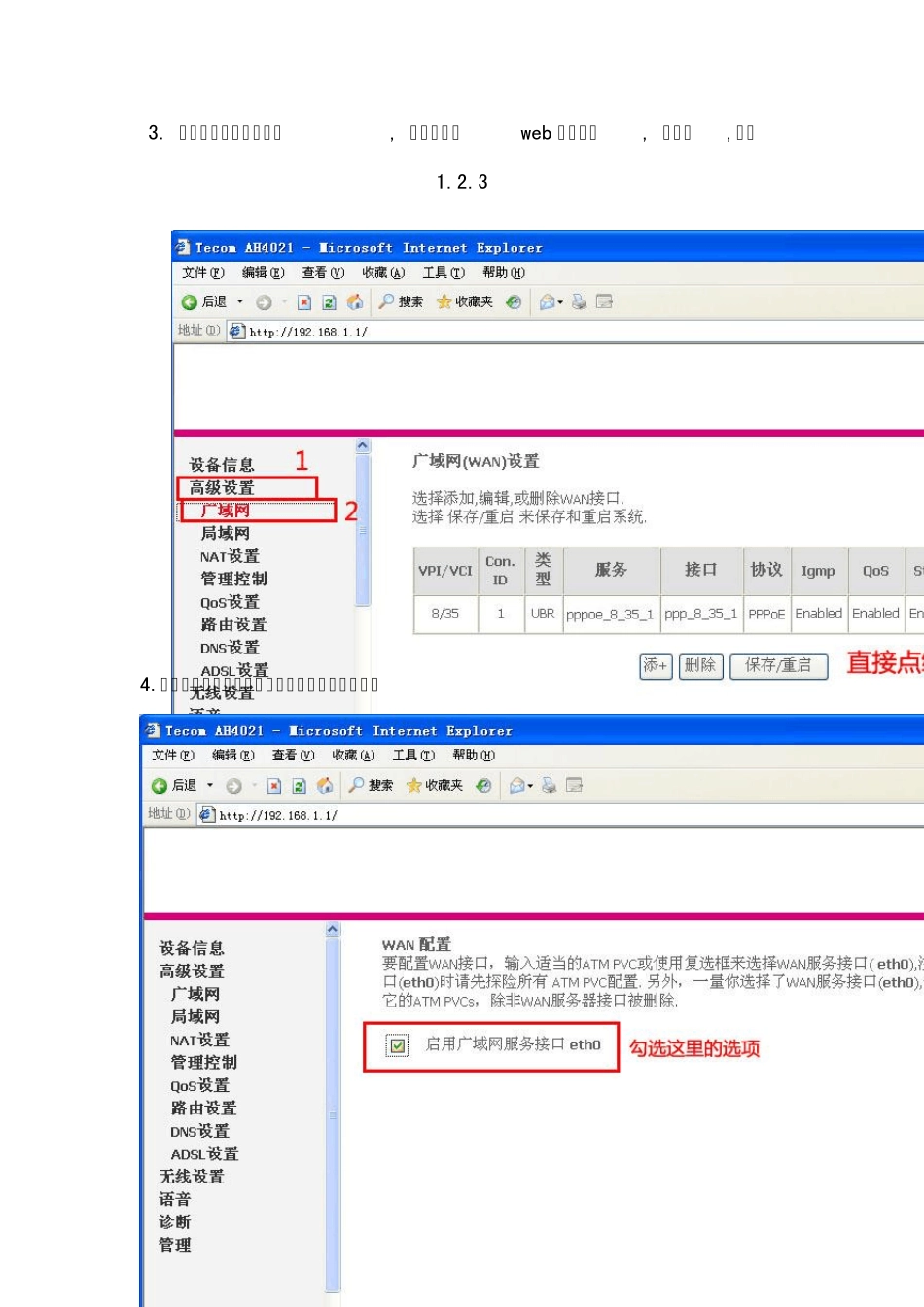This screenshot has width=924, height=1307.
Task: Open 帮助 menu in lower WAN配置 window
Action: (474, 756)
